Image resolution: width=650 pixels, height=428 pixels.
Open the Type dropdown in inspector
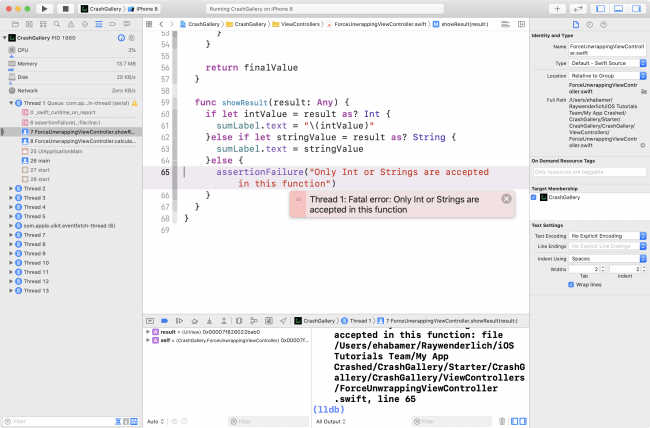tap(605, 62)
